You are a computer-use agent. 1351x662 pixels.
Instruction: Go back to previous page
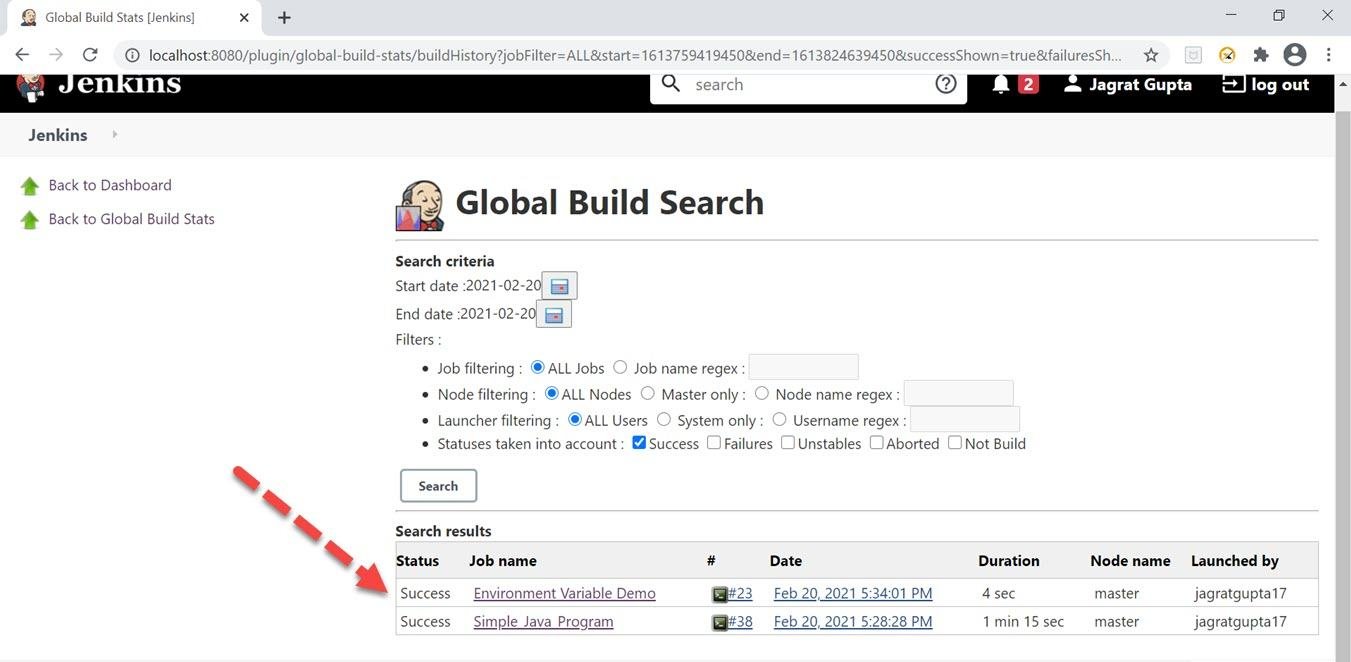(22, 55)
